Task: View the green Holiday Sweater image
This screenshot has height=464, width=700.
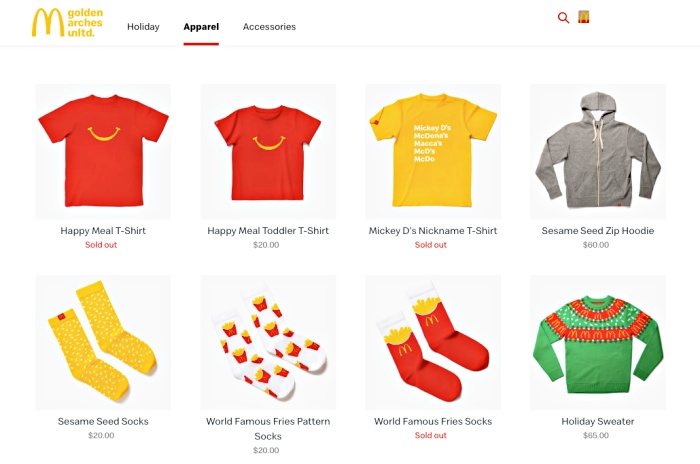Action: (x=598, y=343)
